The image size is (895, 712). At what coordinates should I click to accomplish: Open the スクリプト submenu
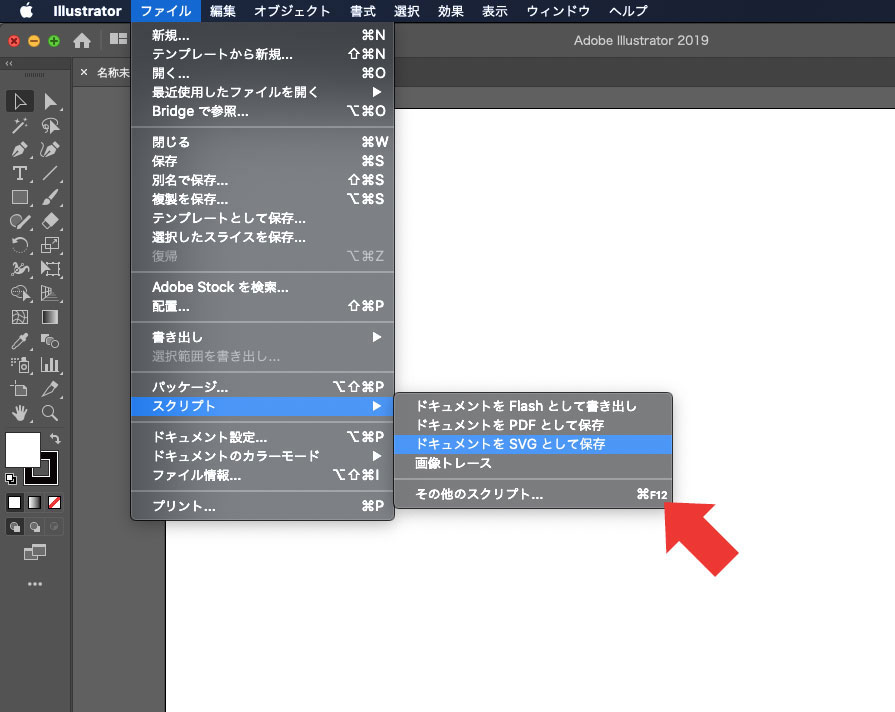coord(263,406)
